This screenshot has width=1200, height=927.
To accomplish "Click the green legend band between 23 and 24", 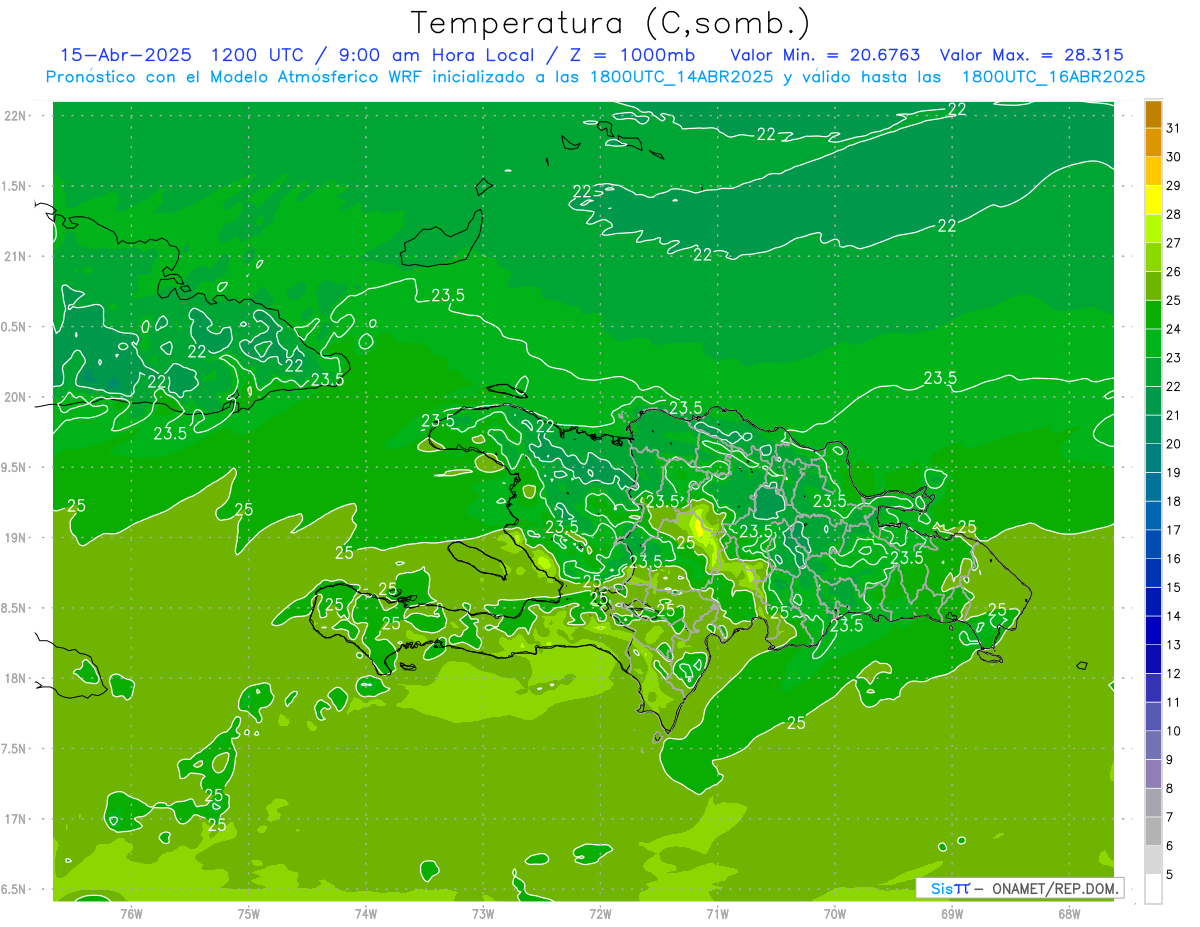I will [1153, 344].
